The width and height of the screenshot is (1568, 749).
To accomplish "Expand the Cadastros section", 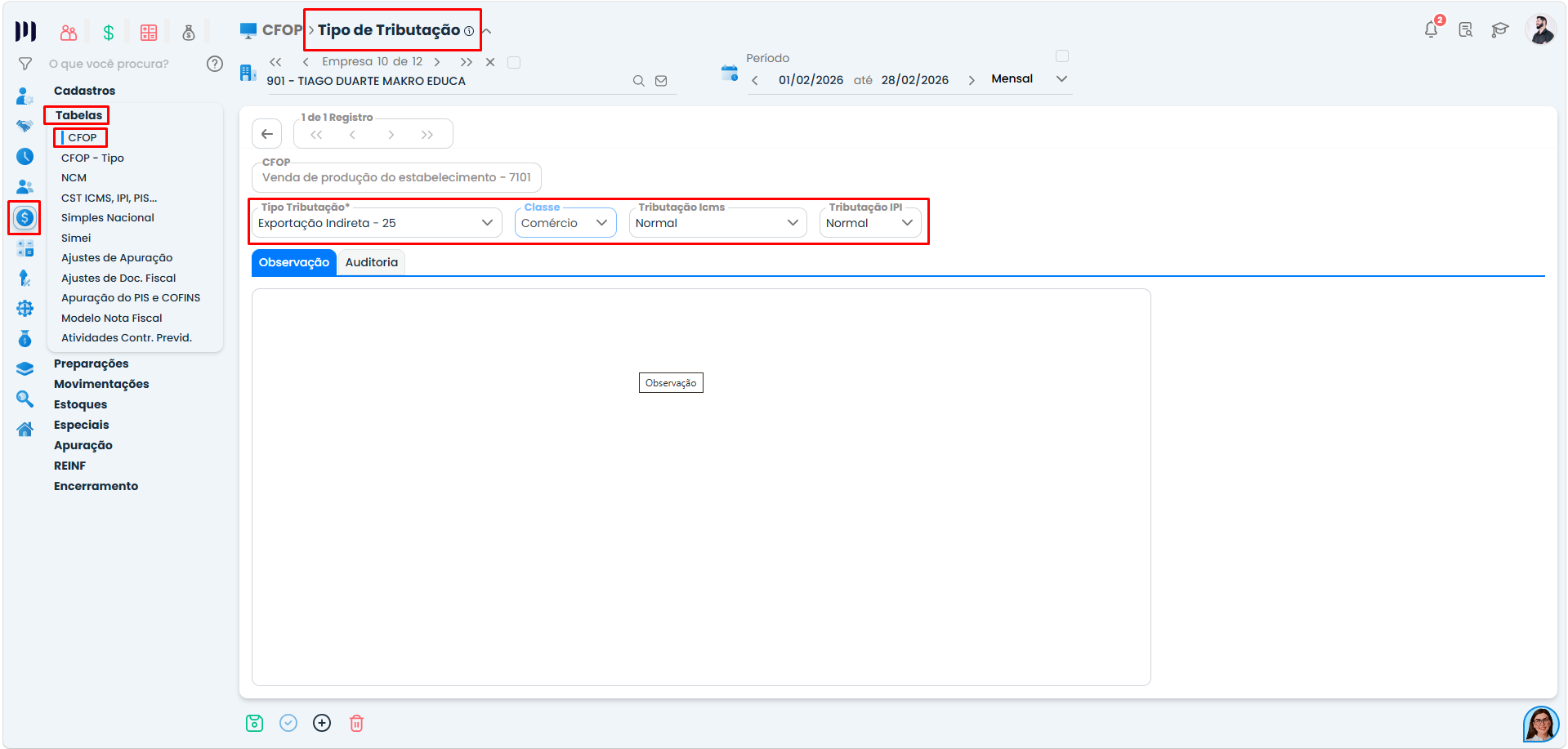I will [x=85, y=91].
